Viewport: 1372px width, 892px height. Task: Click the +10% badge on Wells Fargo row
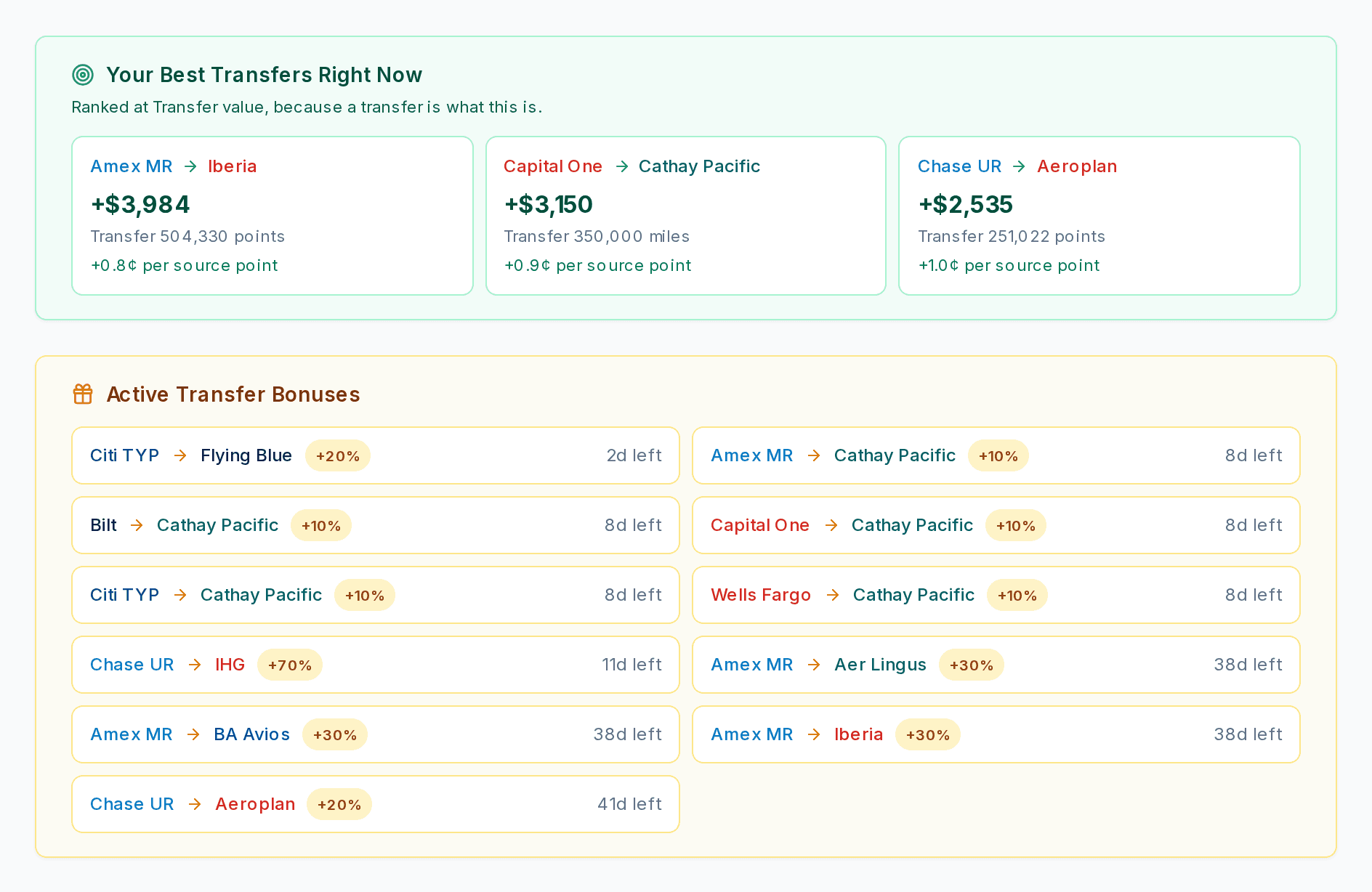1017,595
